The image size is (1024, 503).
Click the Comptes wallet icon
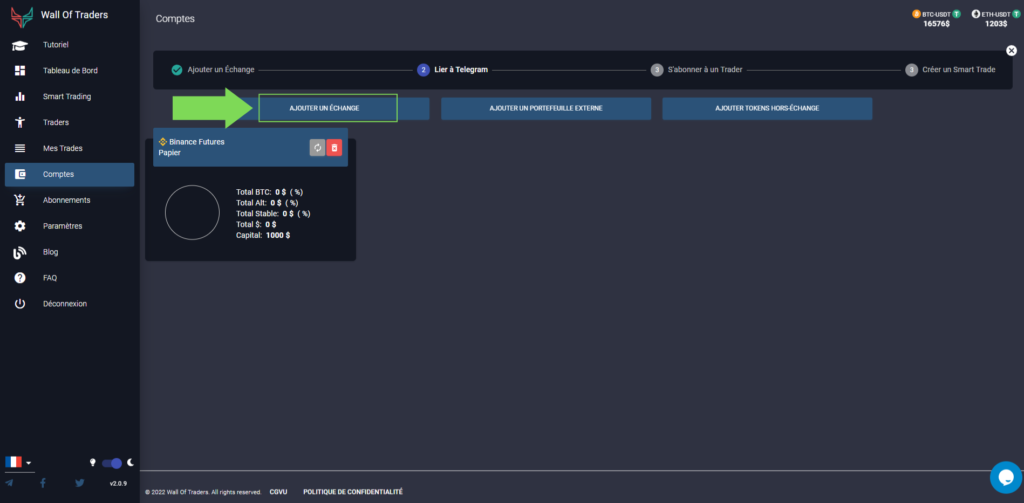coord(20,174)
